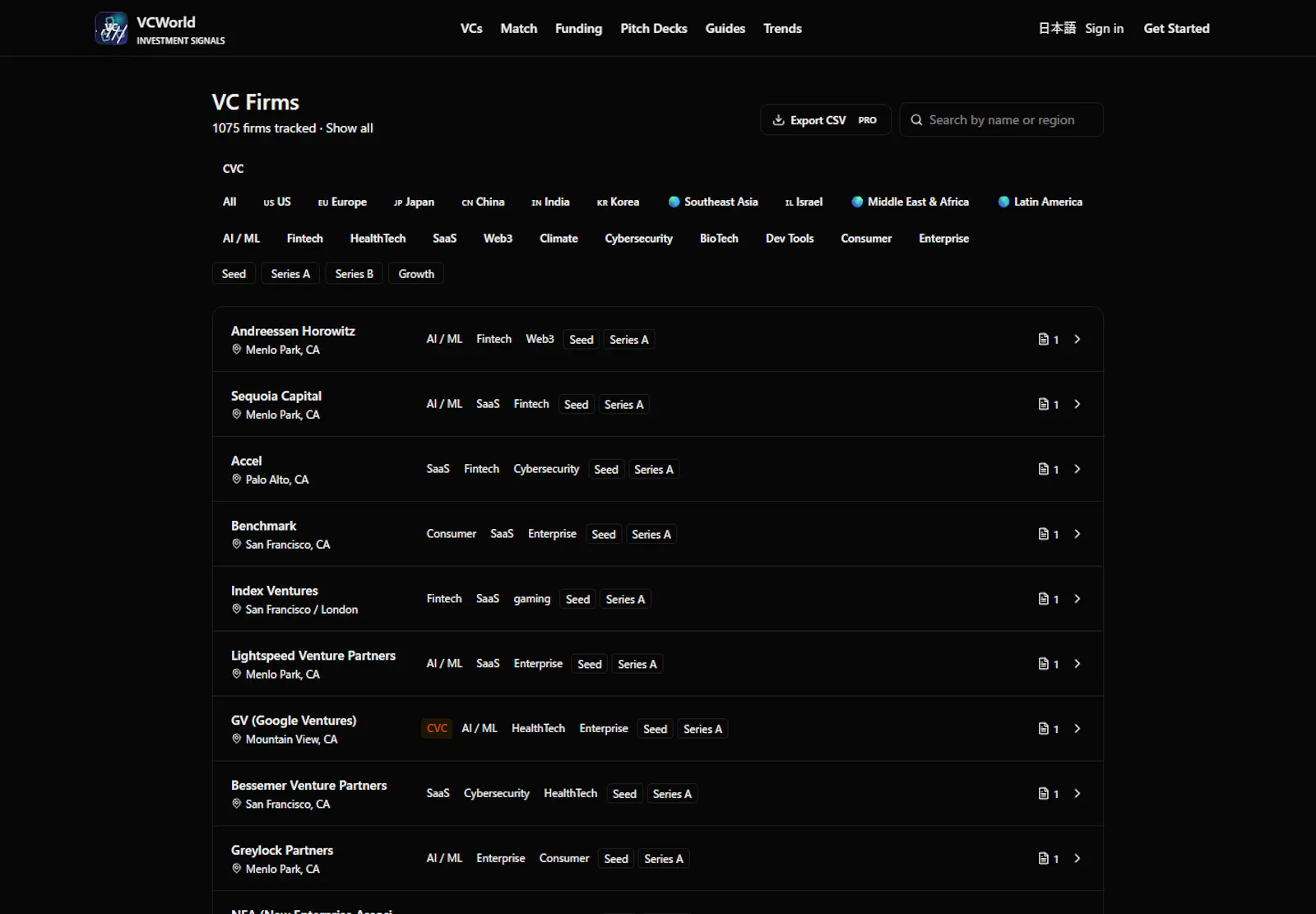
Task: Click location pin icon under Benchmark
Action: [x=237, y=545]
